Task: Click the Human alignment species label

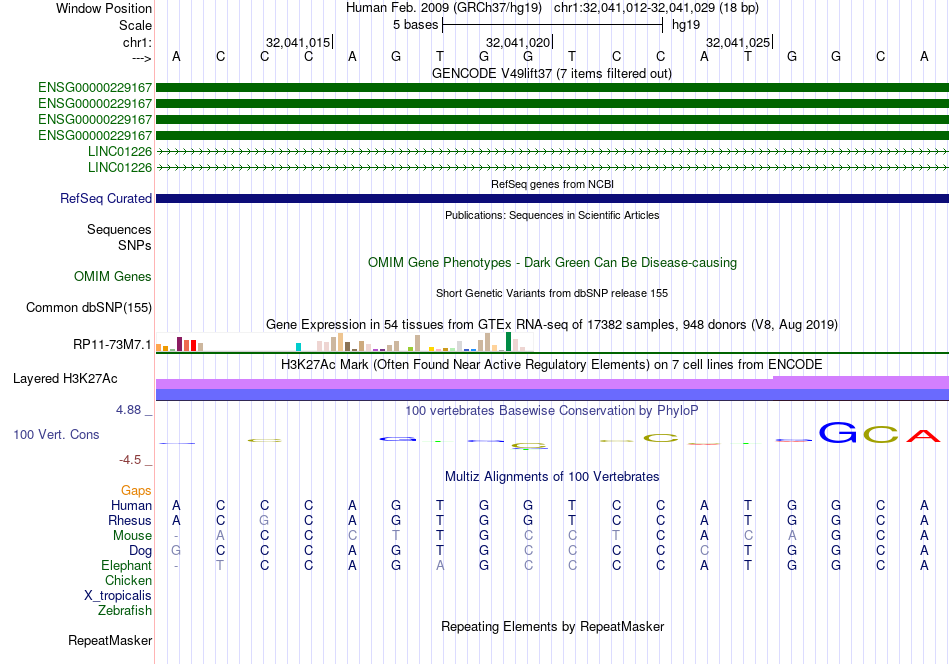Action: tap(131, 506)
